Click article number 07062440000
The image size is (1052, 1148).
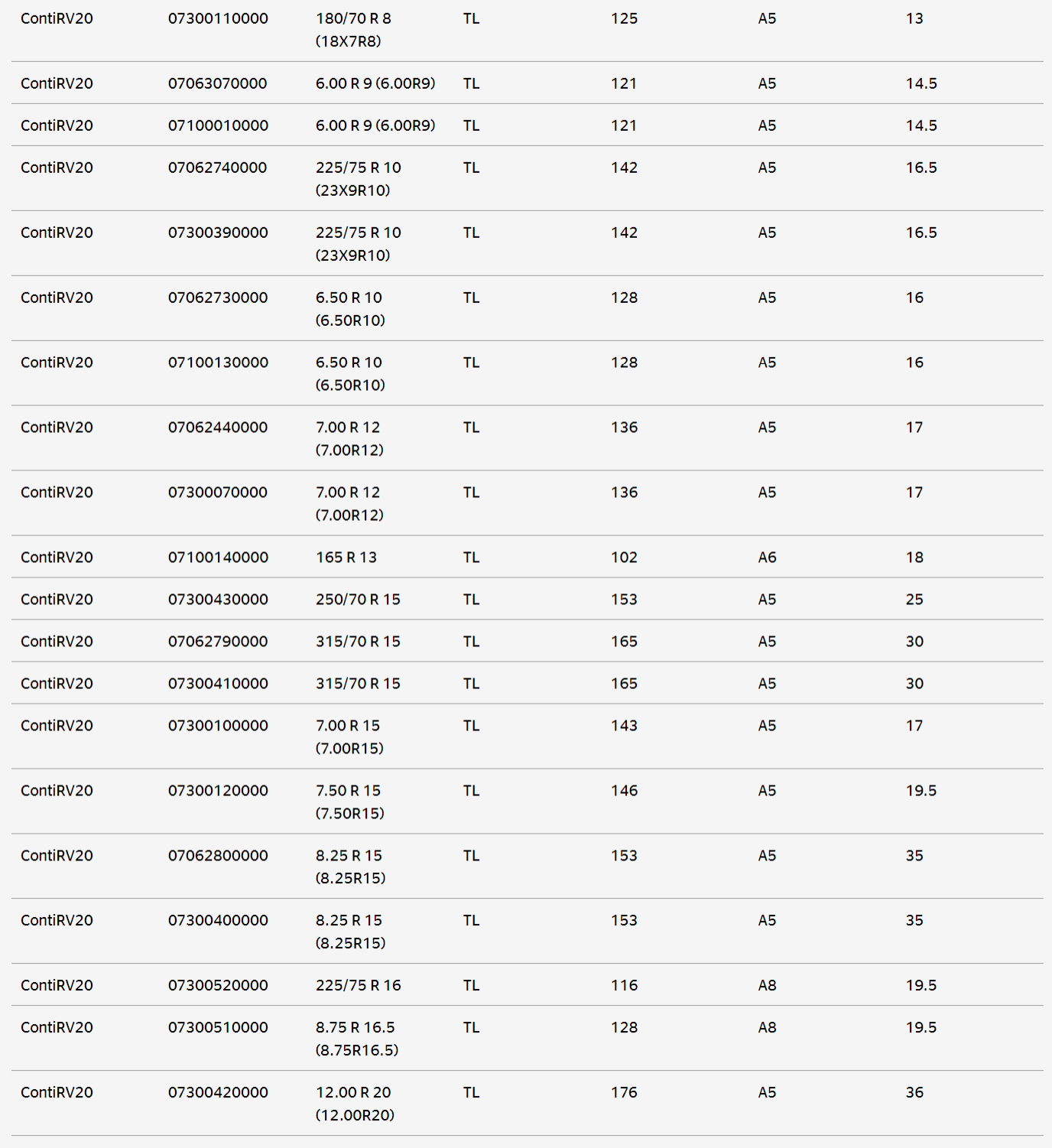tap(218, 428)
